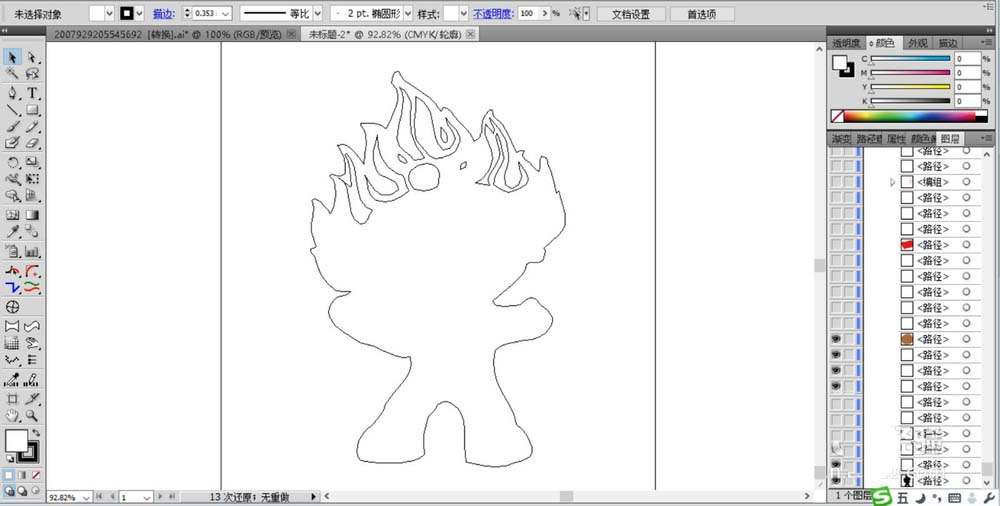Select the Column Graph tool

coord(32,251)
